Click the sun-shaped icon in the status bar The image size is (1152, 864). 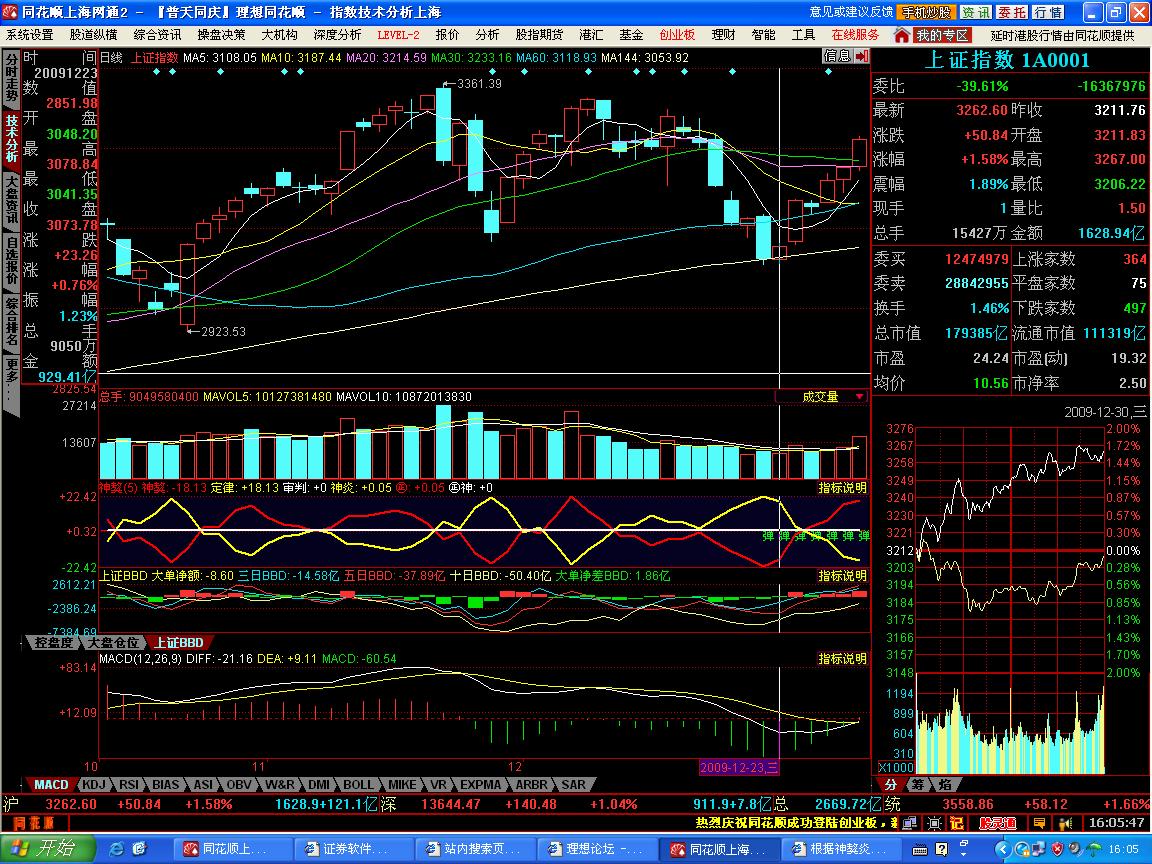point(934,824)
